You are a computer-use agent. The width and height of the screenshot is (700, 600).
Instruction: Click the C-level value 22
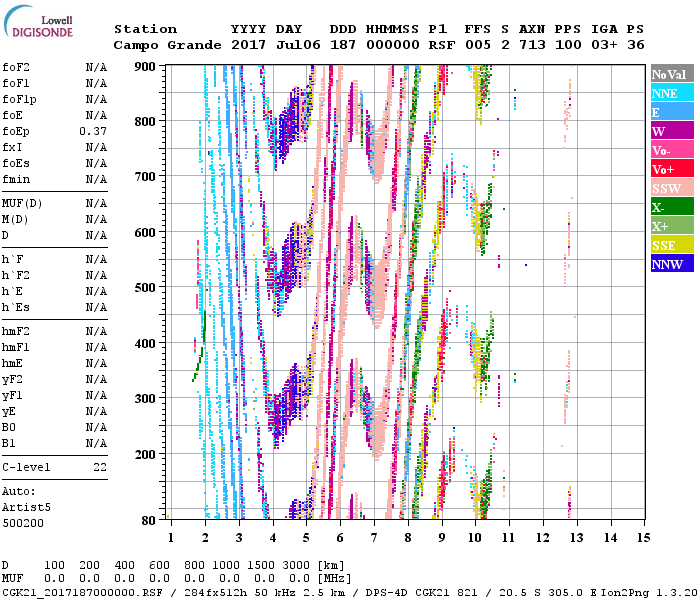click(x=100, y=467)
